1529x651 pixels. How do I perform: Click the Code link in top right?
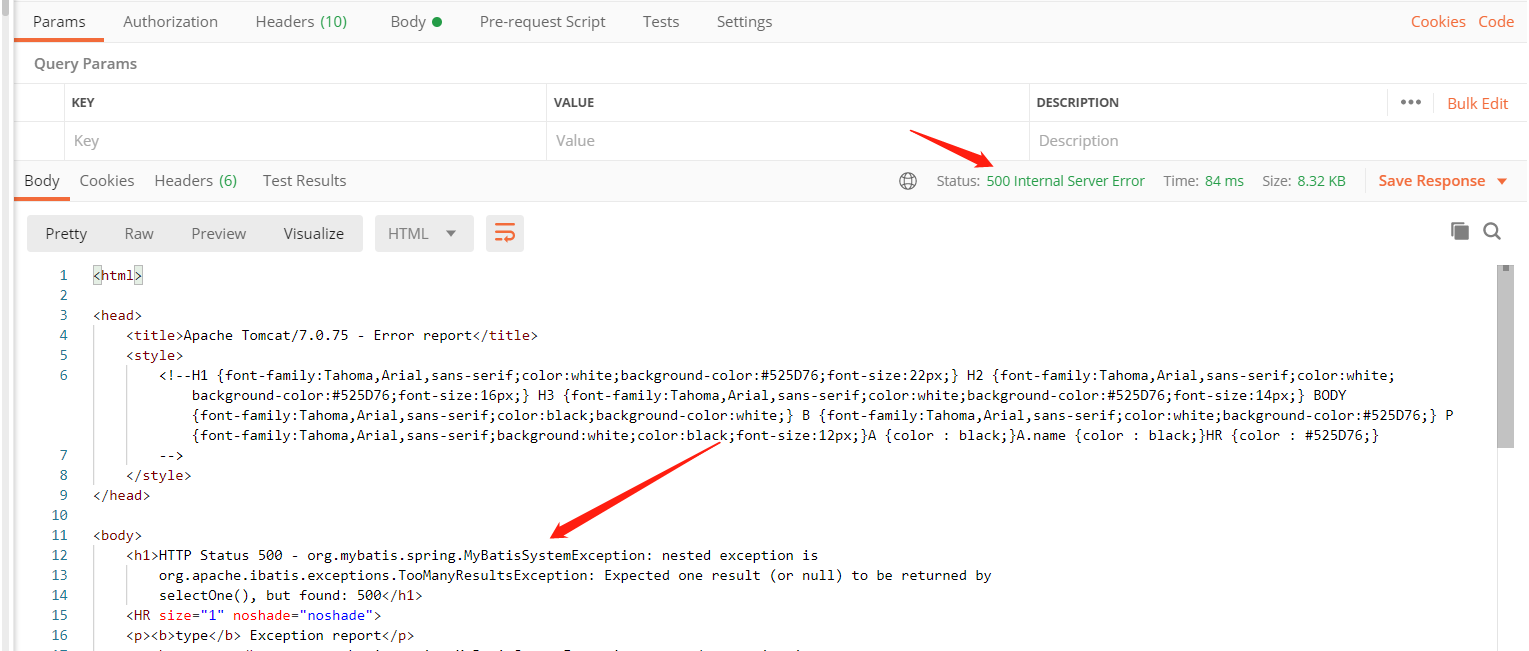[x=1495, y=20]
